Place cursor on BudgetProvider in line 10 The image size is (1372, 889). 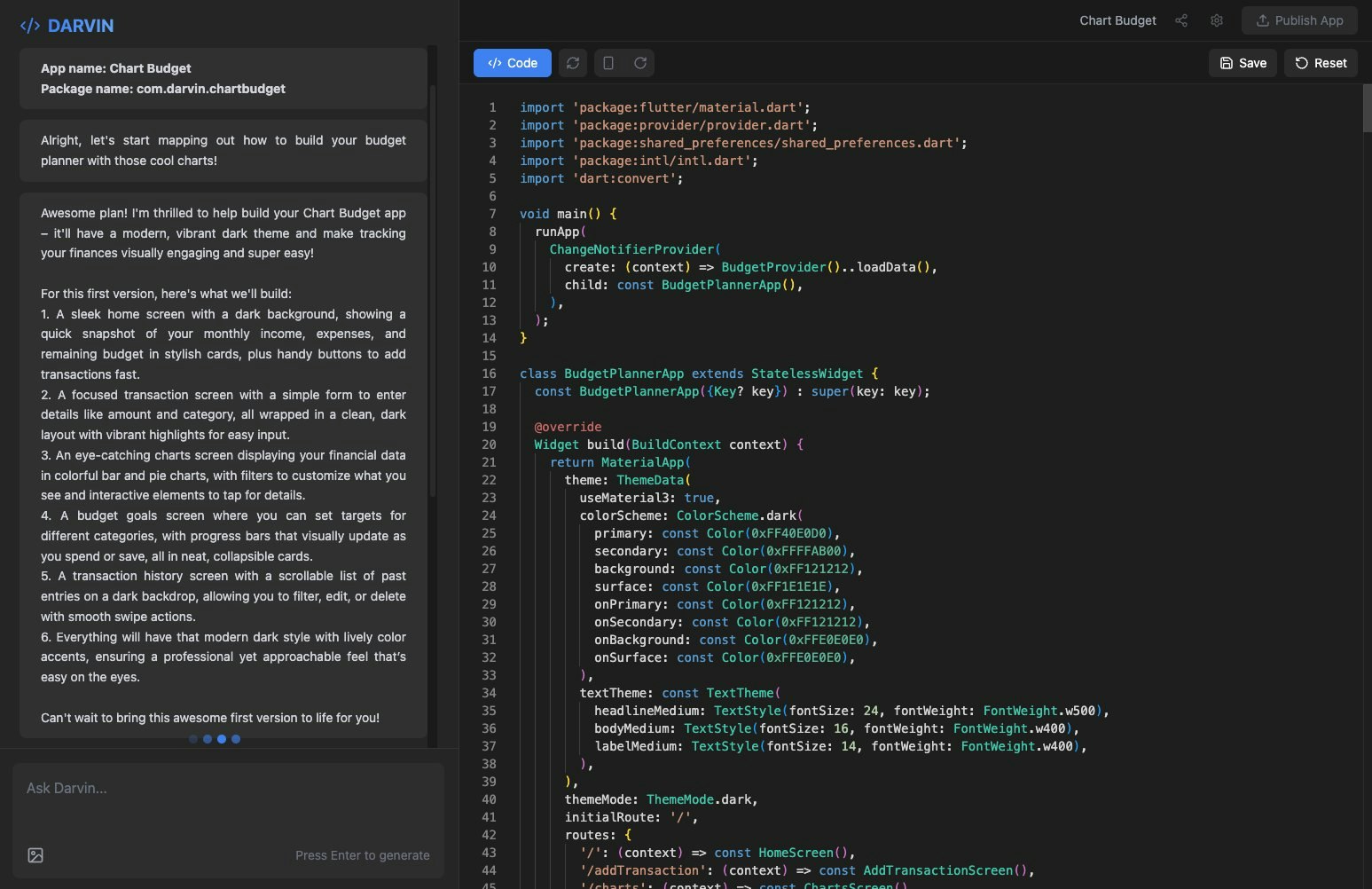[772, 267]
